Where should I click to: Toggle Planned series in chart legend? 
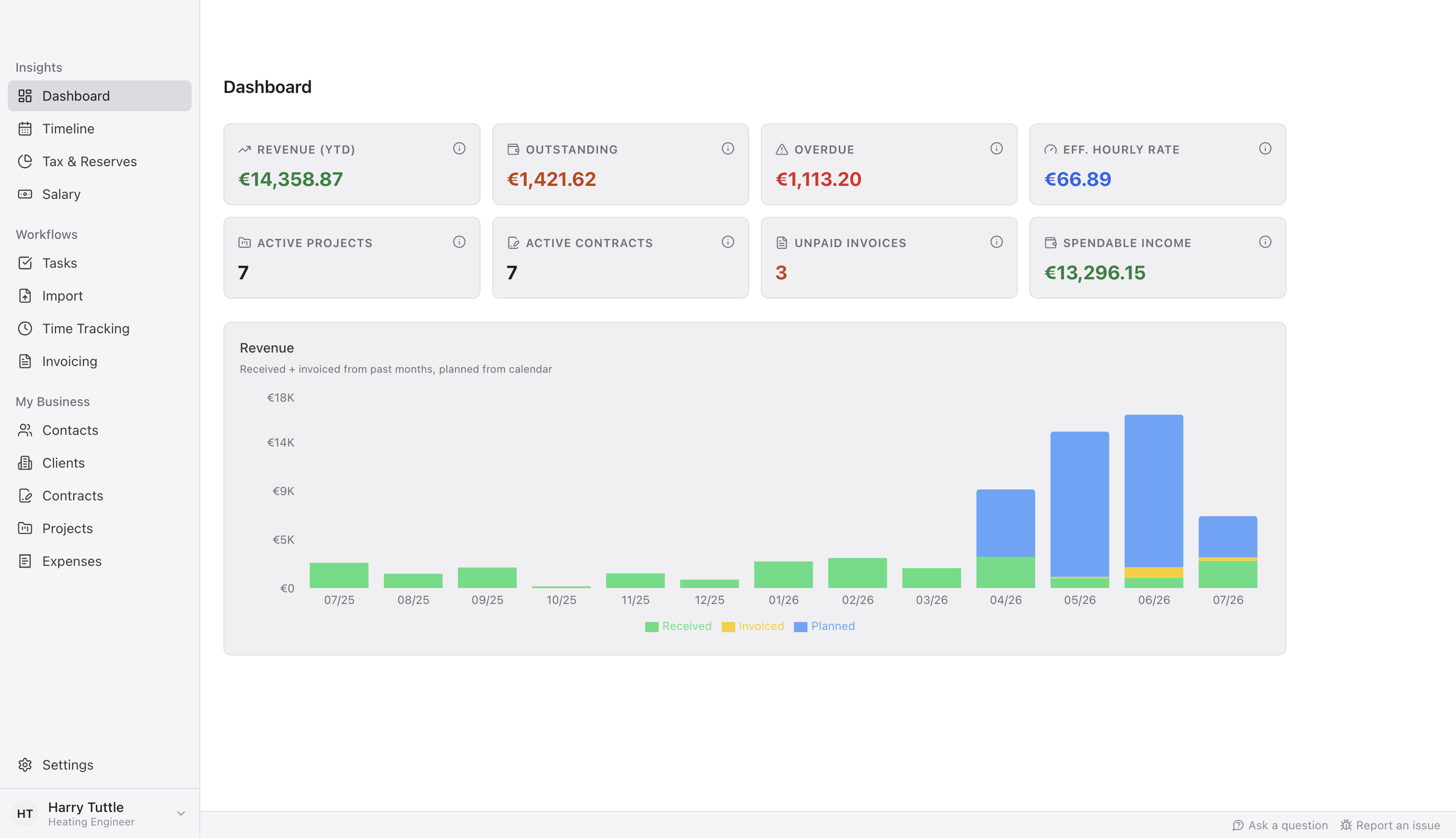coord(824,626)
